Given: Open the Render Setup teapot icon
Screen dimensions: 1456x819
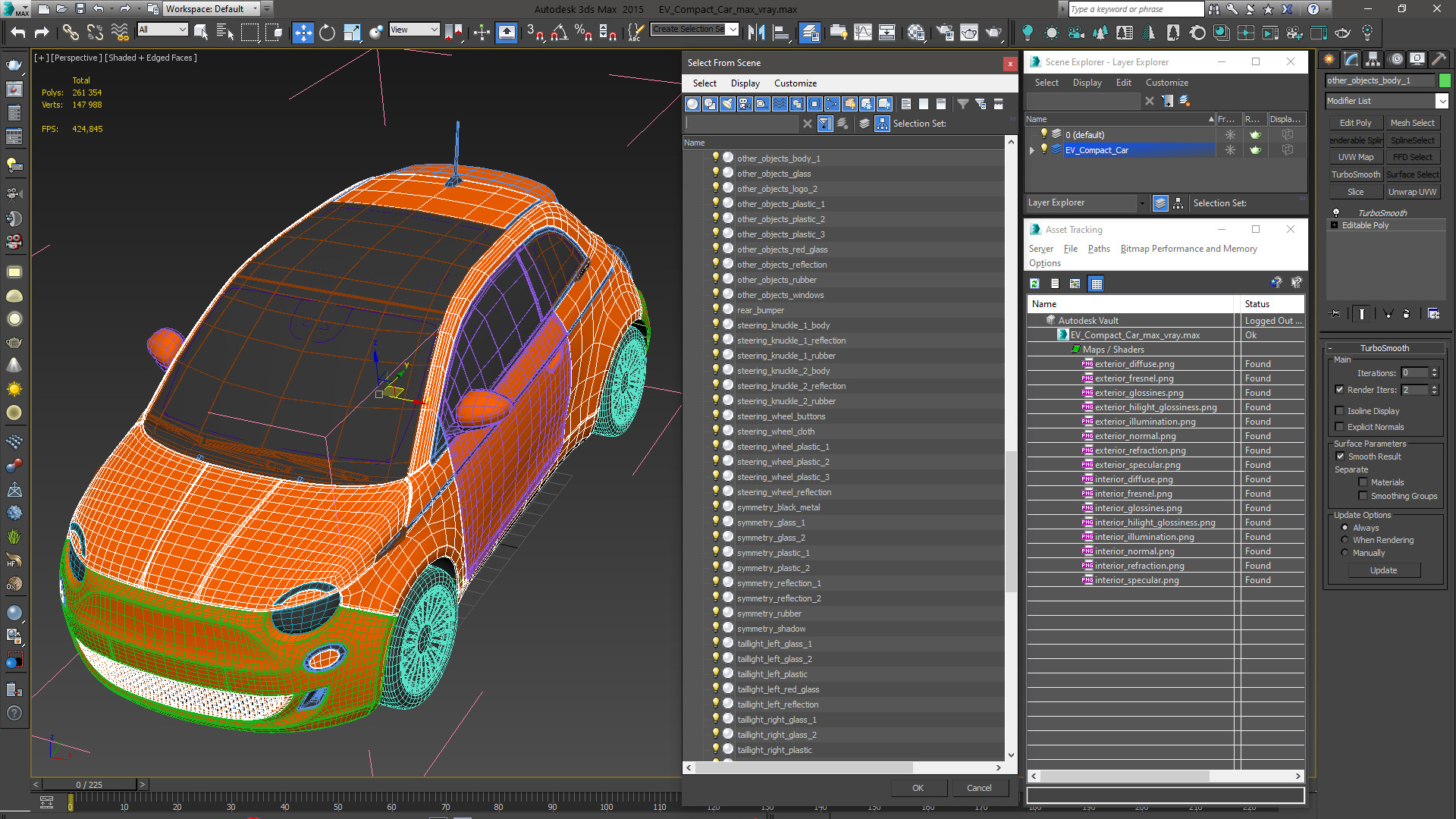Looking at the screenshot, I should [945, 32].
